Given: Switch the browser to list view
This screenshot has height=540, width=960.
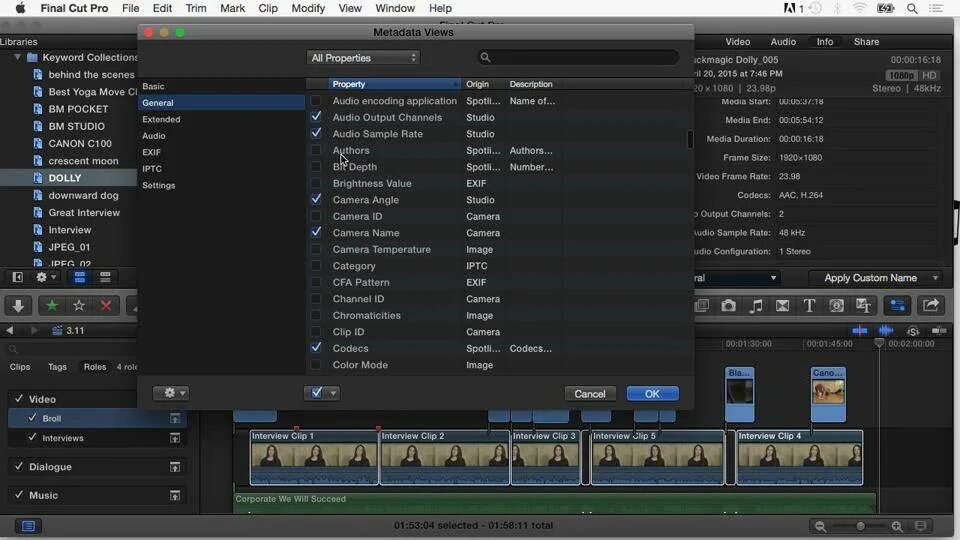Looking at the screenshot, I should (105, 277).
